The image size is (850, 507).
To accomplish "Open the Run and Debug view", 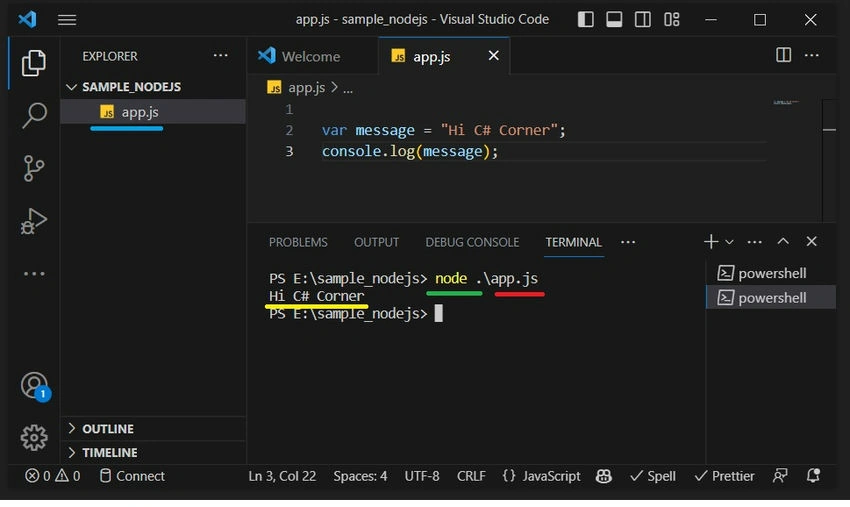I will (34, 221).
